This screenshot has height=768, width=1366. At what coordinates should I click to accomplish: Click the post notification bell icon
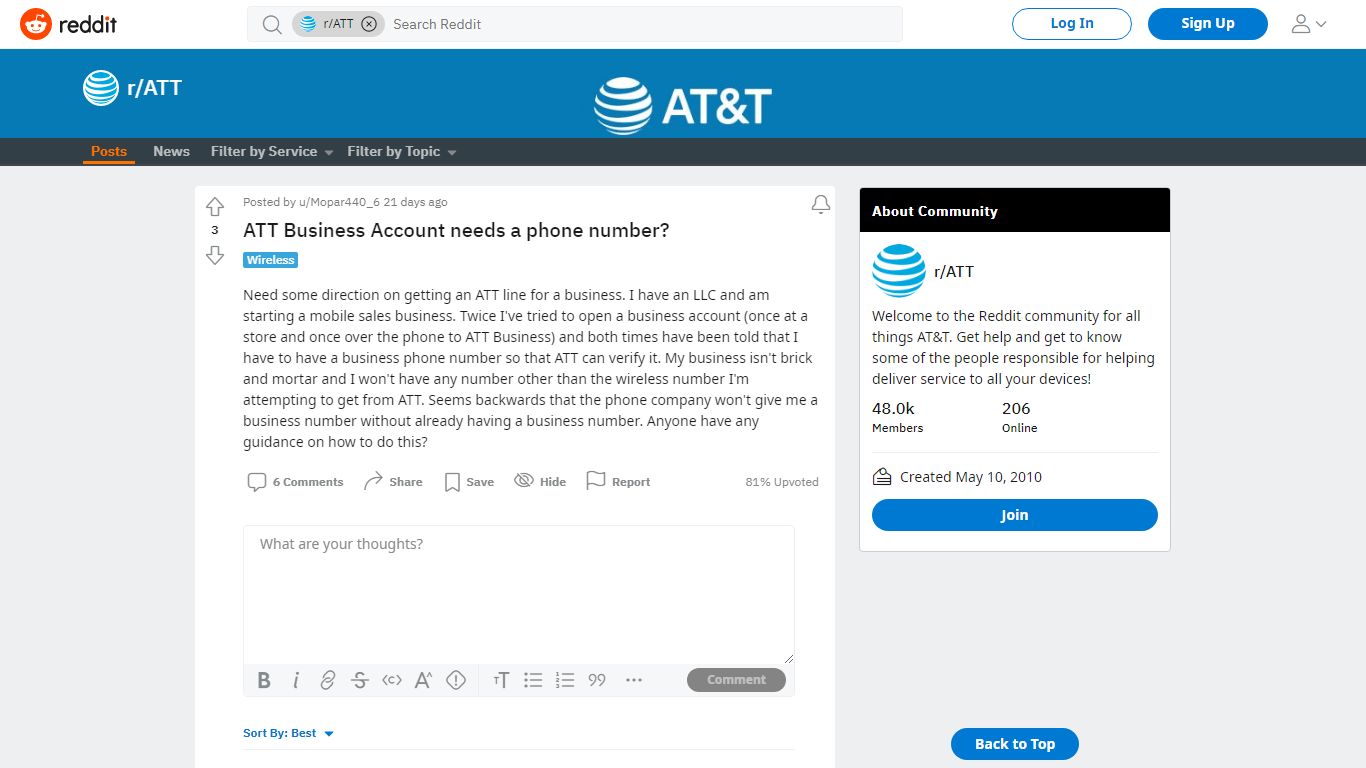pos(821,205)
